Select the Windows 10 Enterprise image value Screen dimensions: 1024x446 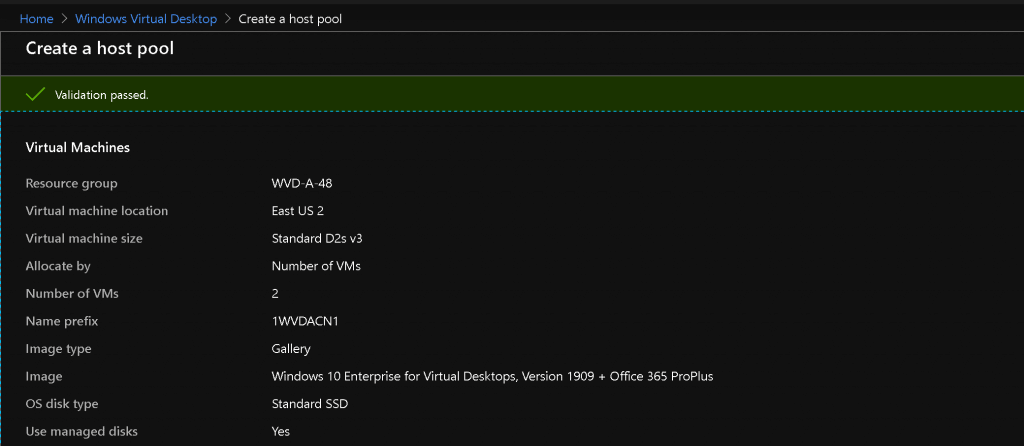tap(492, 376)
